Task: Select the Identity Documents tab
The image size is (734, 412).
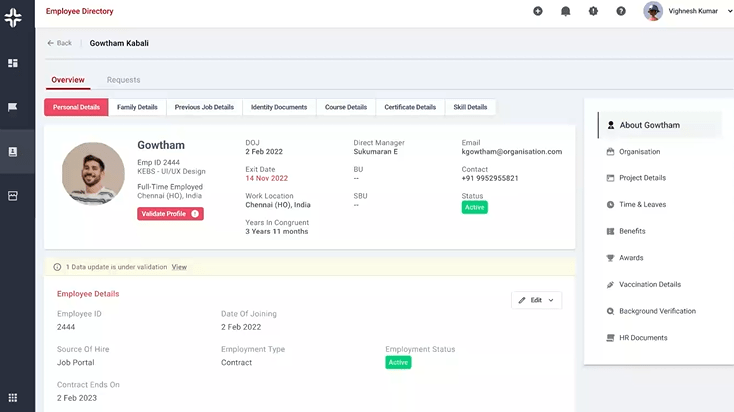Action: coord(279,107)
